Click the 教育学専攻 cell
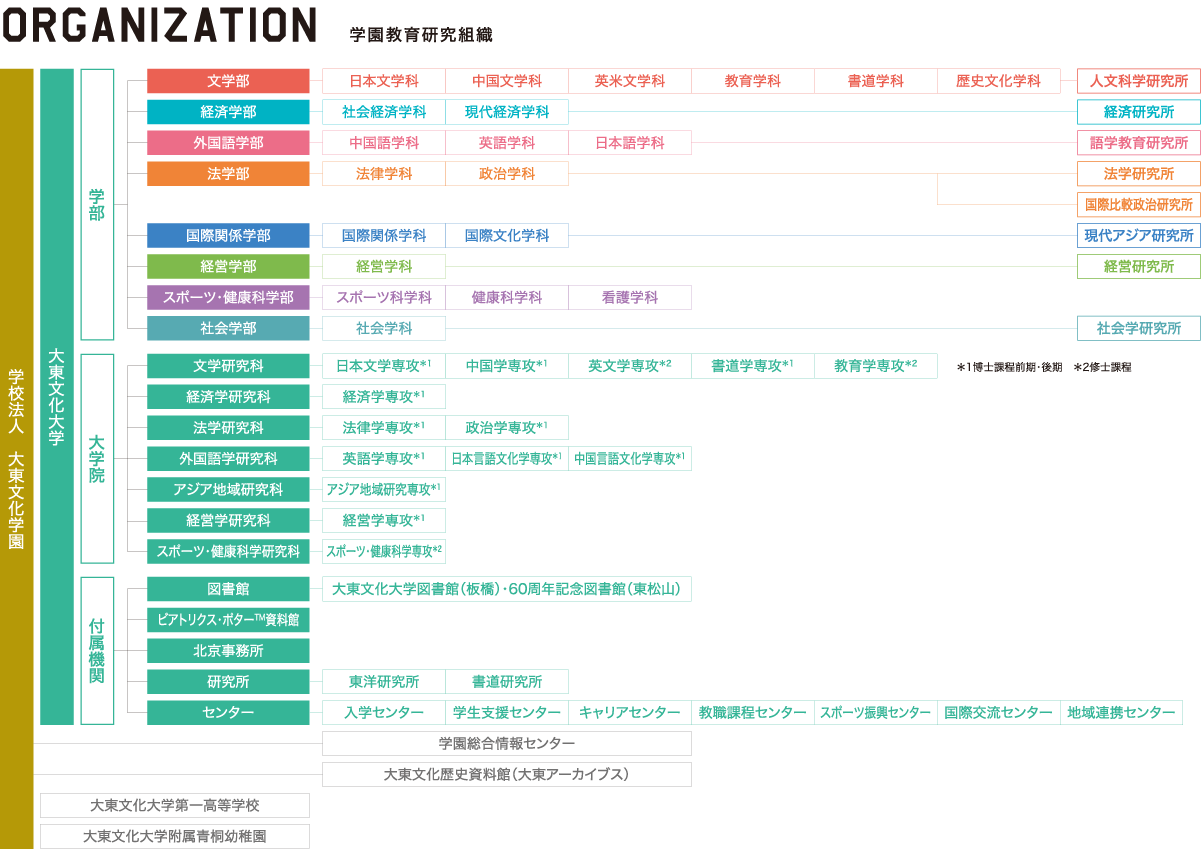Image resolution: width=1201 pixels, height=856 pixels. click(x=876, y=366)
